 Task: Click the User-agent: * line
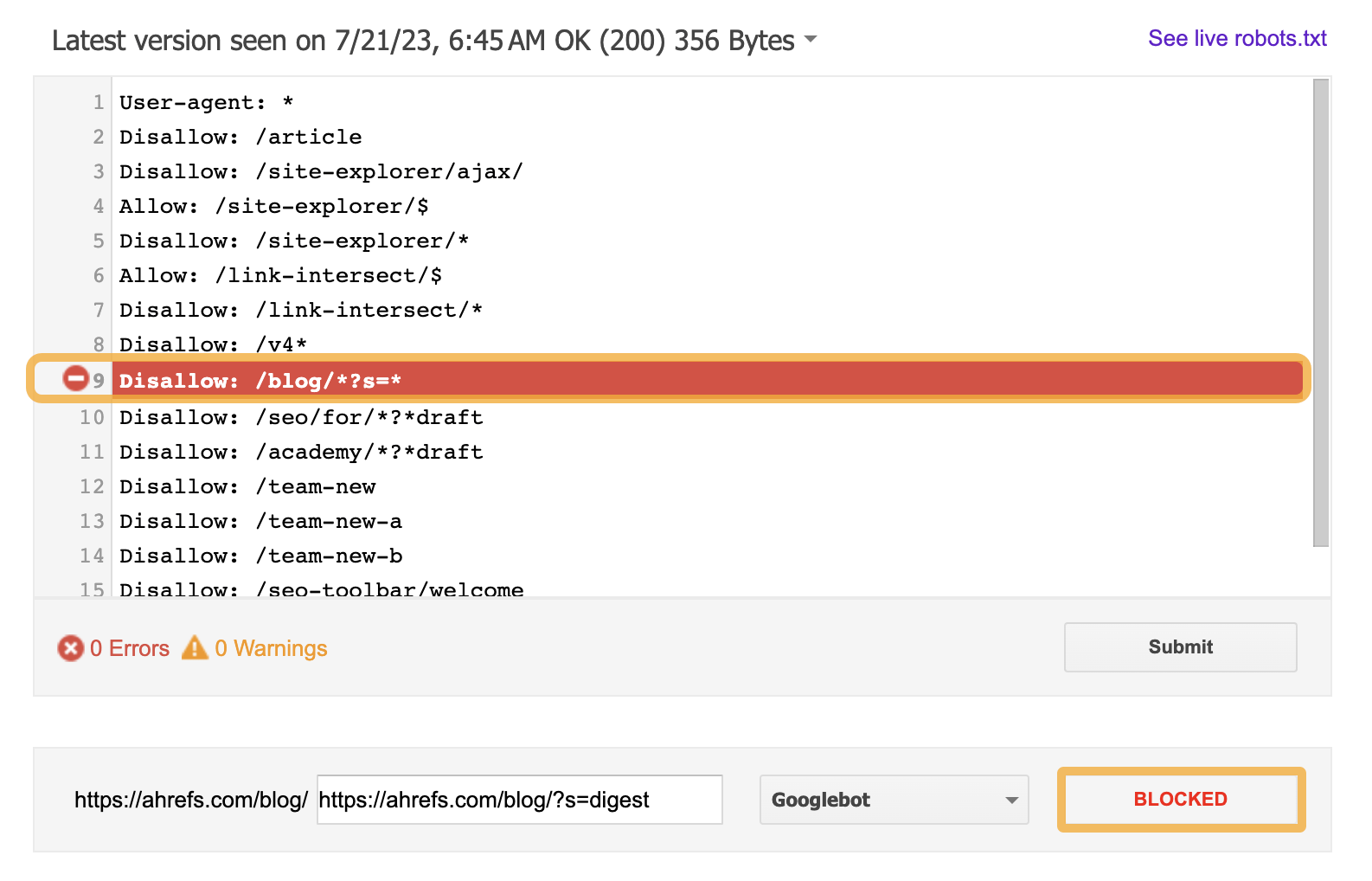point(206,102)
